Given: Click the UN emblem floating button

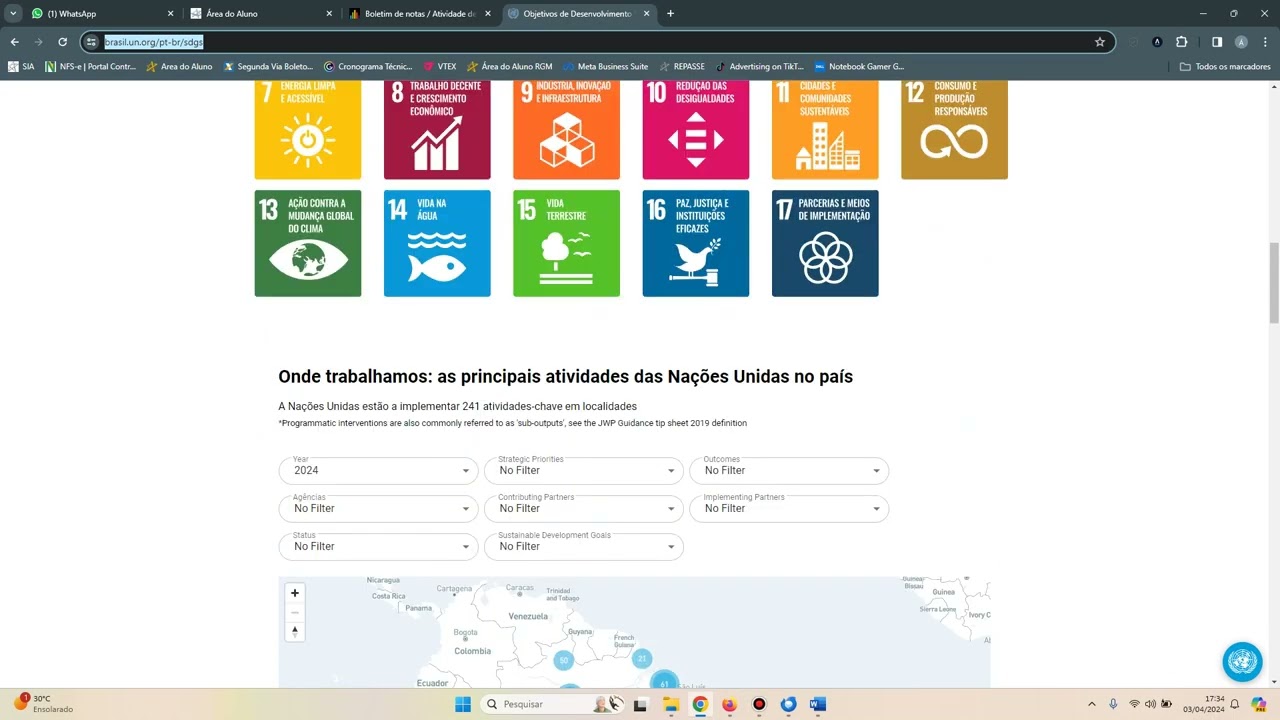Looking at the screenshot, I should 1242,662.
